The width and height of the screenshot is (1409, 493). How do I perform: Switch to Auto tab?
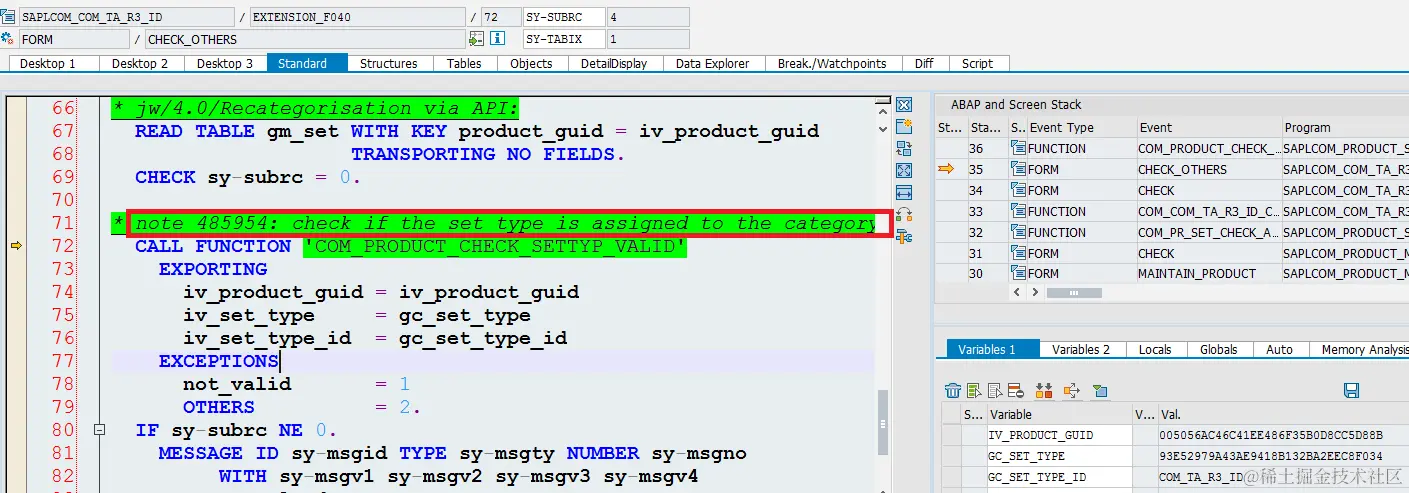point(1279,349)
